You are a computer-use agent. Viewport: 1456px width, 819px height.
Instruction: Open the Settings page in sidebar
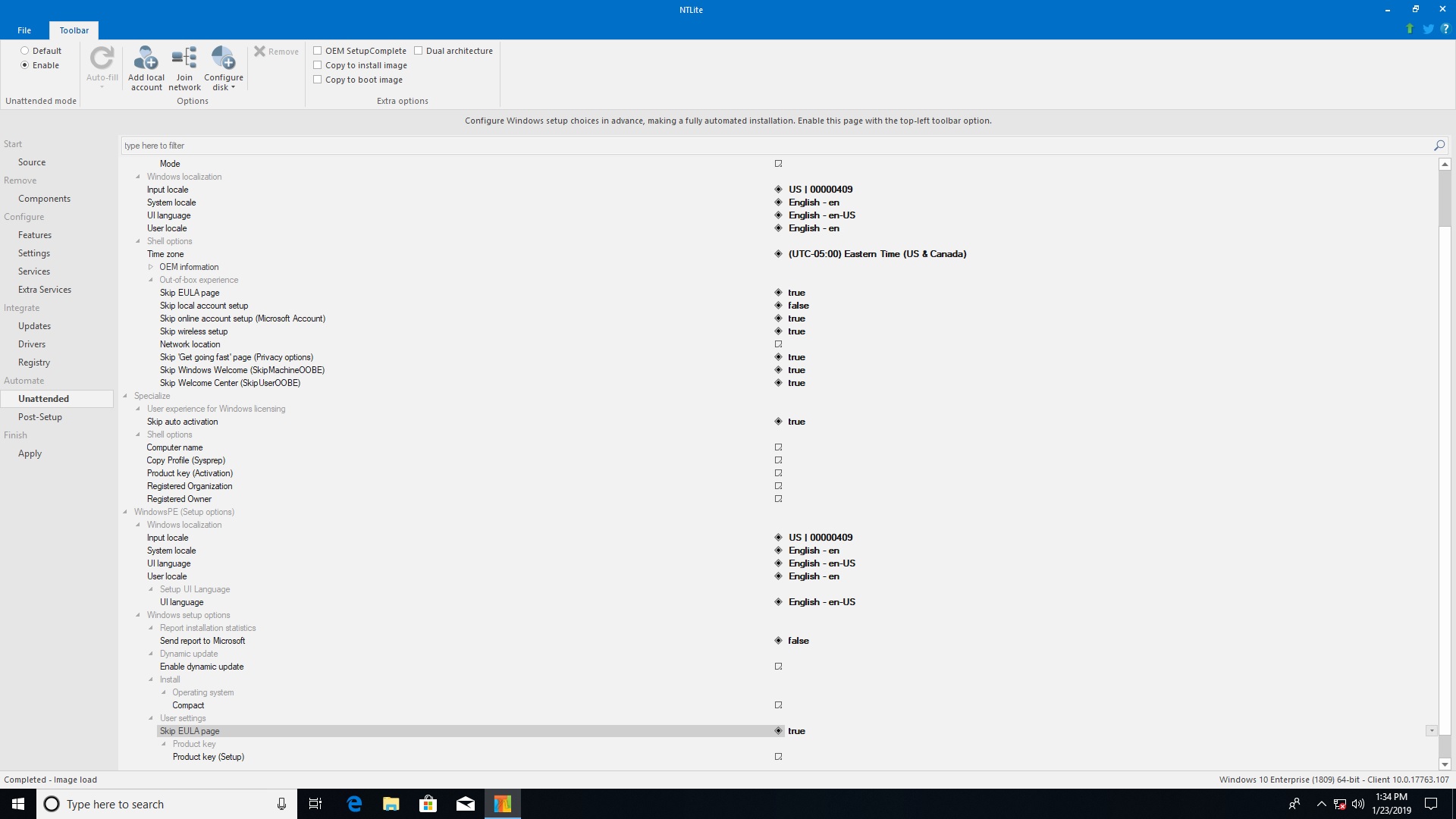coord(34,253)
